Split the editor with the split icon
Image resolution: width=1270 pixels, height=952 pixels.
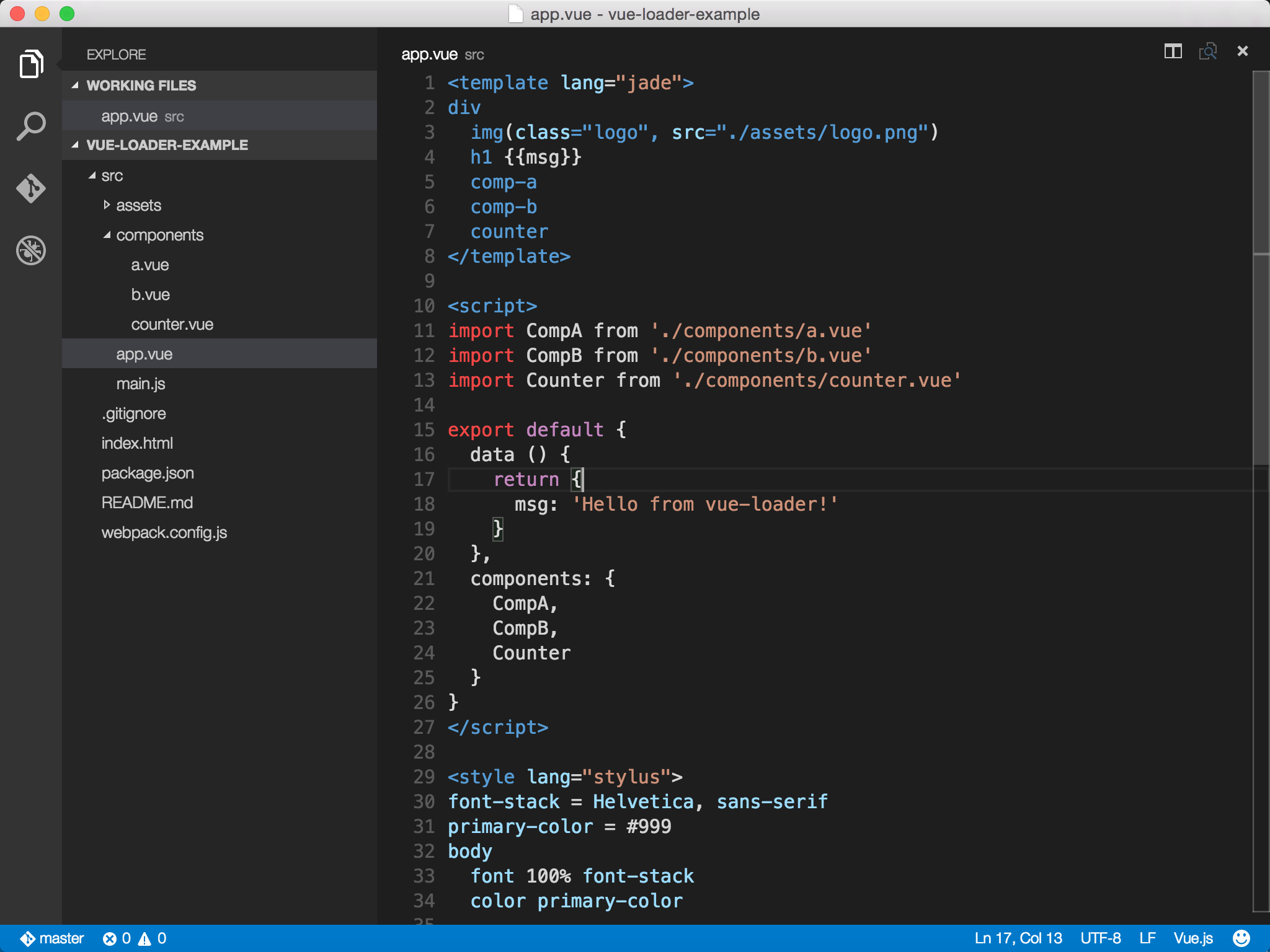pyautogui.click(x=1173, y=51)
